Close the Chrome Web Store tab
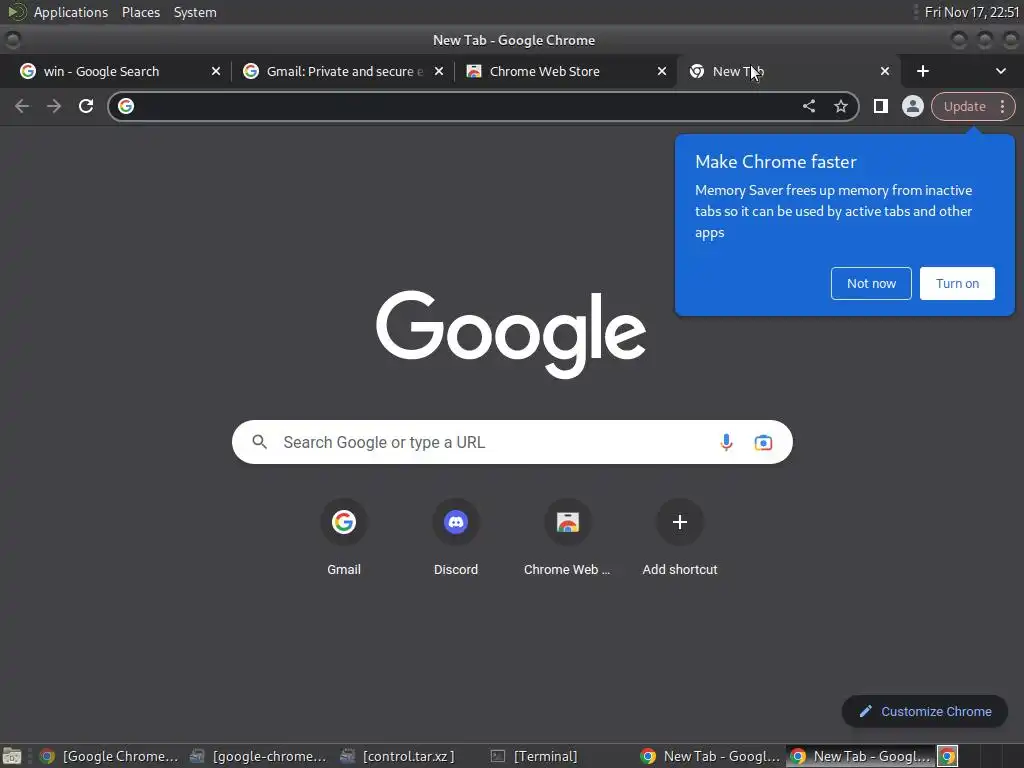This screenshot has height=768, width=1024. [x=662, y=71]
